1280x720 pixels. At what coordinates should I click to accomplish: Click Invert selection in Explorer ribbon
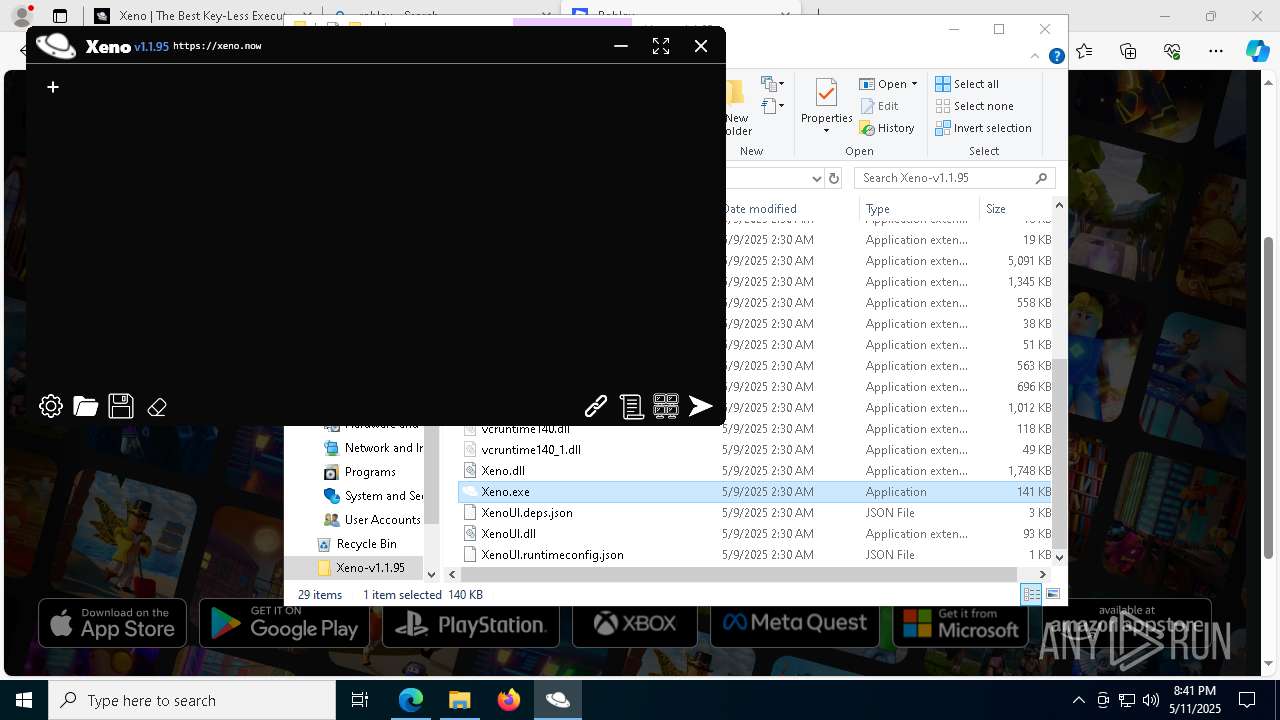[x=984, y=128]
